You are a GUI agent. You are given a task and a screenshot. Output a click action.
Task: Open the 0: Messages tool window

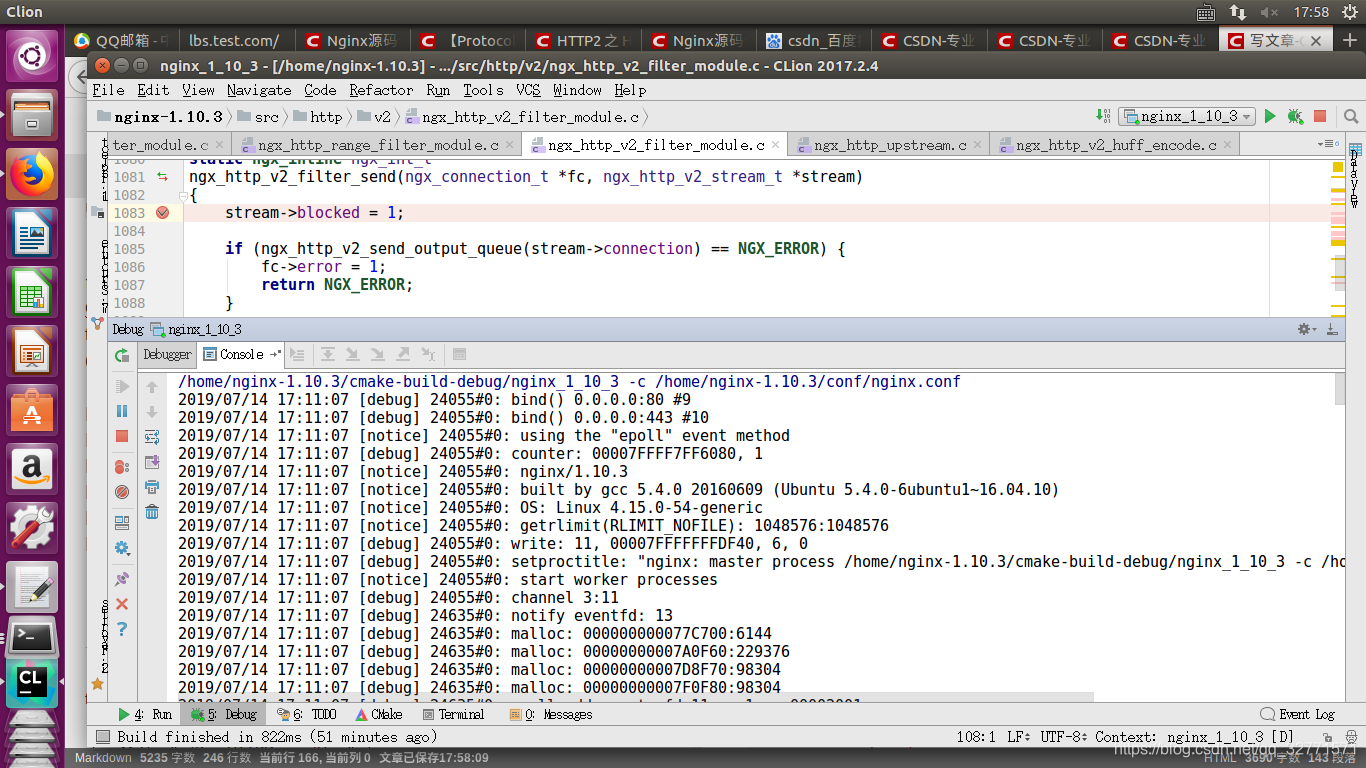click(x=551, y=714)
